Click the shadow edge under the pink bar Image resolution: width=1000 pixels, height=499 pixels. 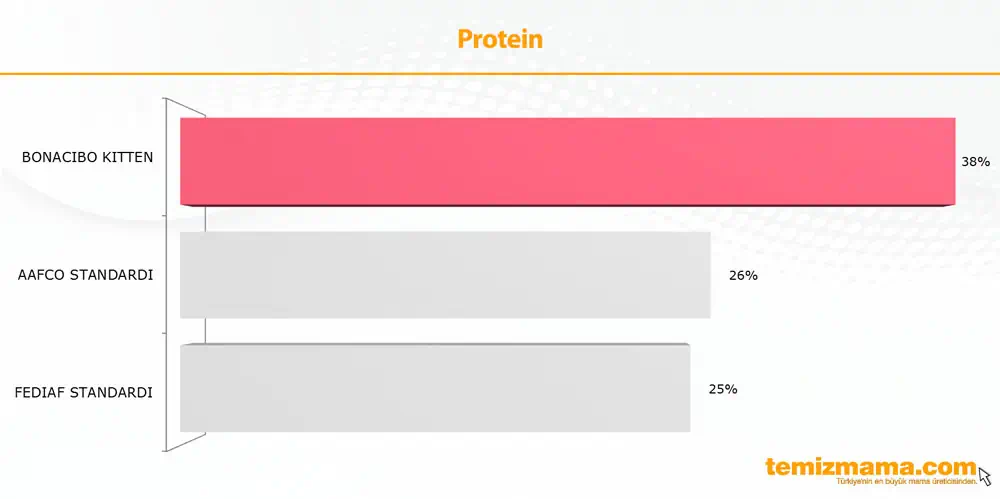click(x=568, y=205)
